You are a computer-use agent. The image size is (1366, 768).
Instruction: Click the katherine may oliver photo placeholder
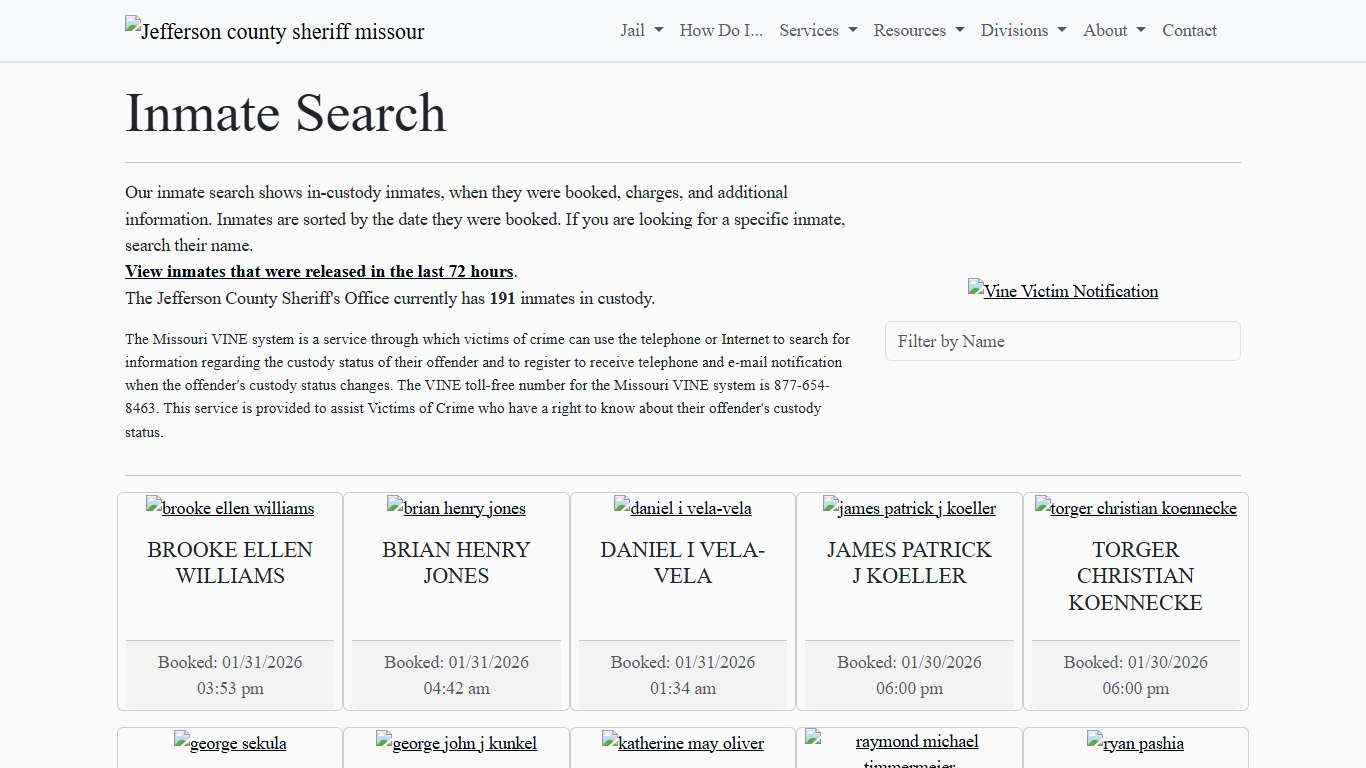(x=682, y=743)
